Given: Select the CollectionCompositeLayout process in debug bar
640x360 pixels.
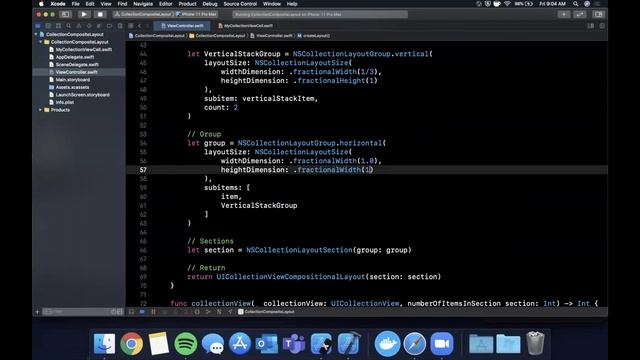Looking at the screenshot, I should [266, 312].
